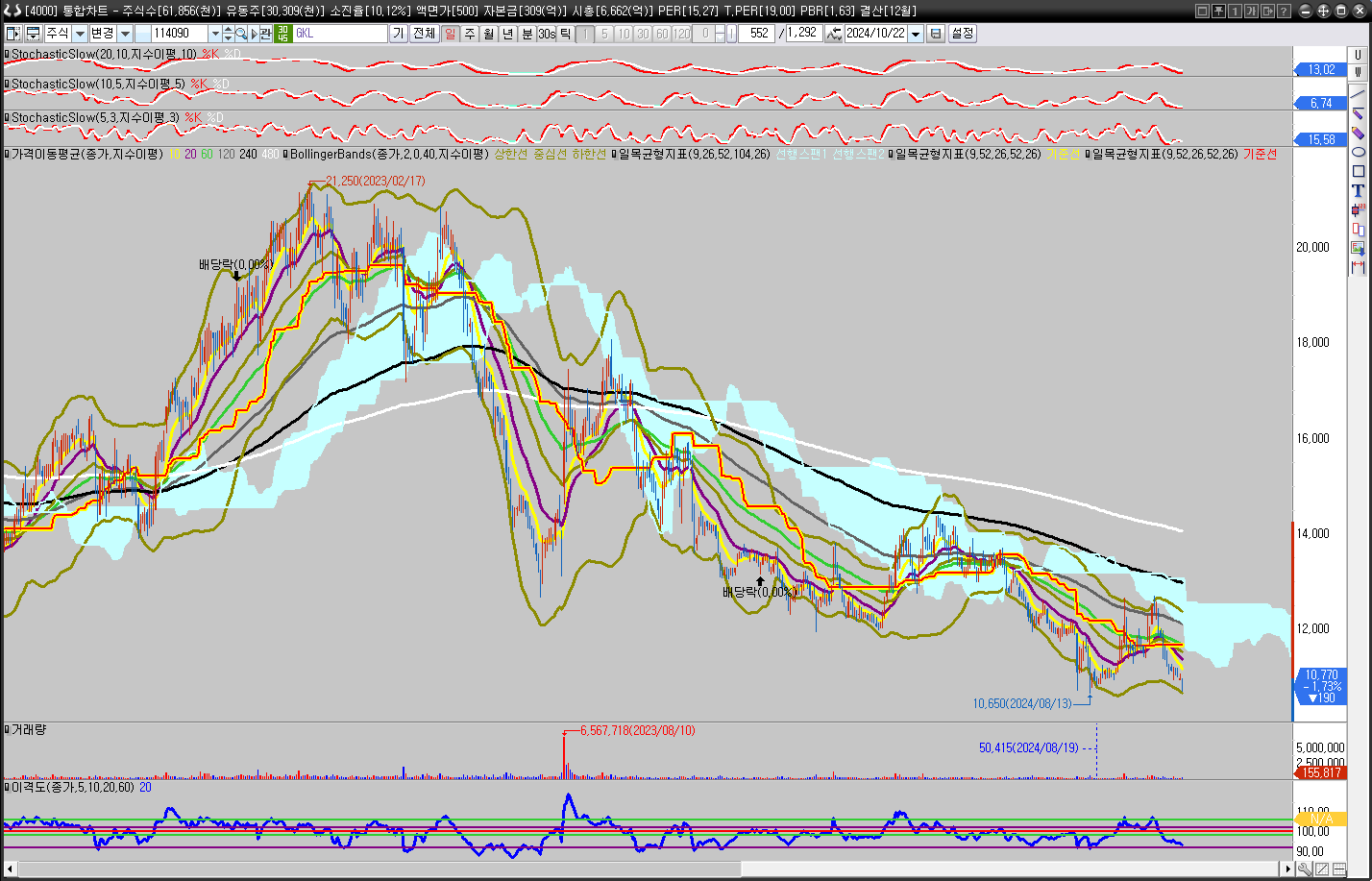Image resolution: width=1372 pixels, height=881 pixels.
Task: Open the stock code 114090 dropdown
Action: point(214,34)
